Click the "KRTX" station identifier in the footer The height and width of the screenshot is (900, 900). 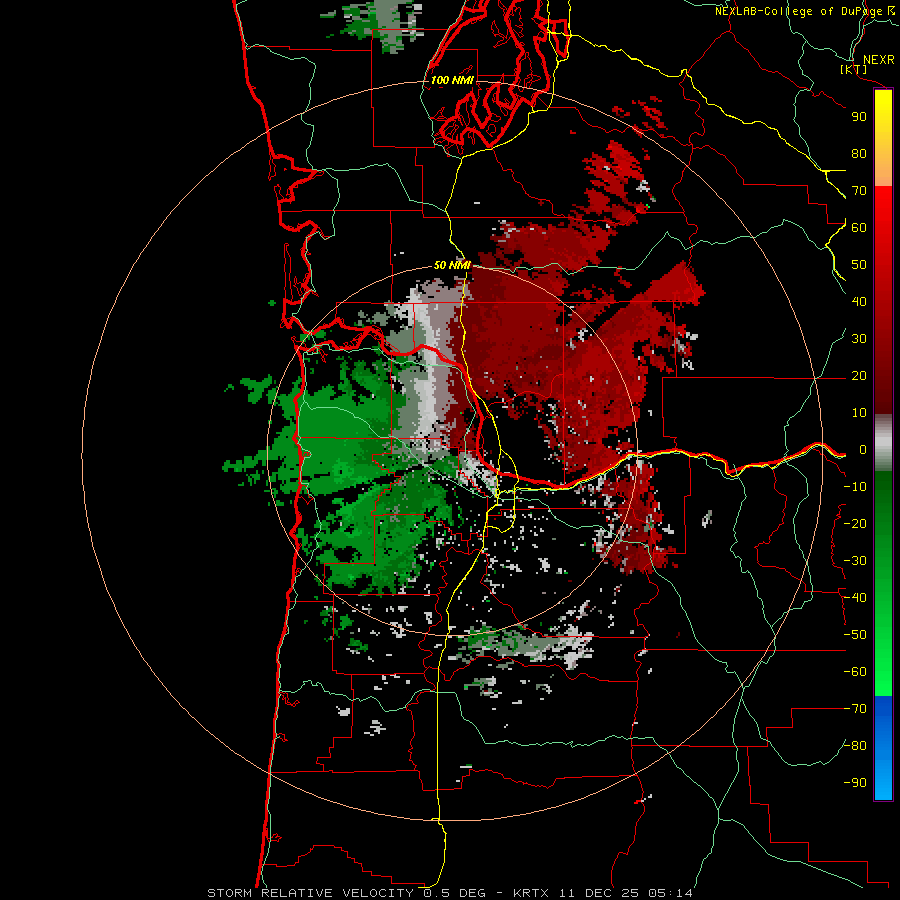click(x=531, y=893)
